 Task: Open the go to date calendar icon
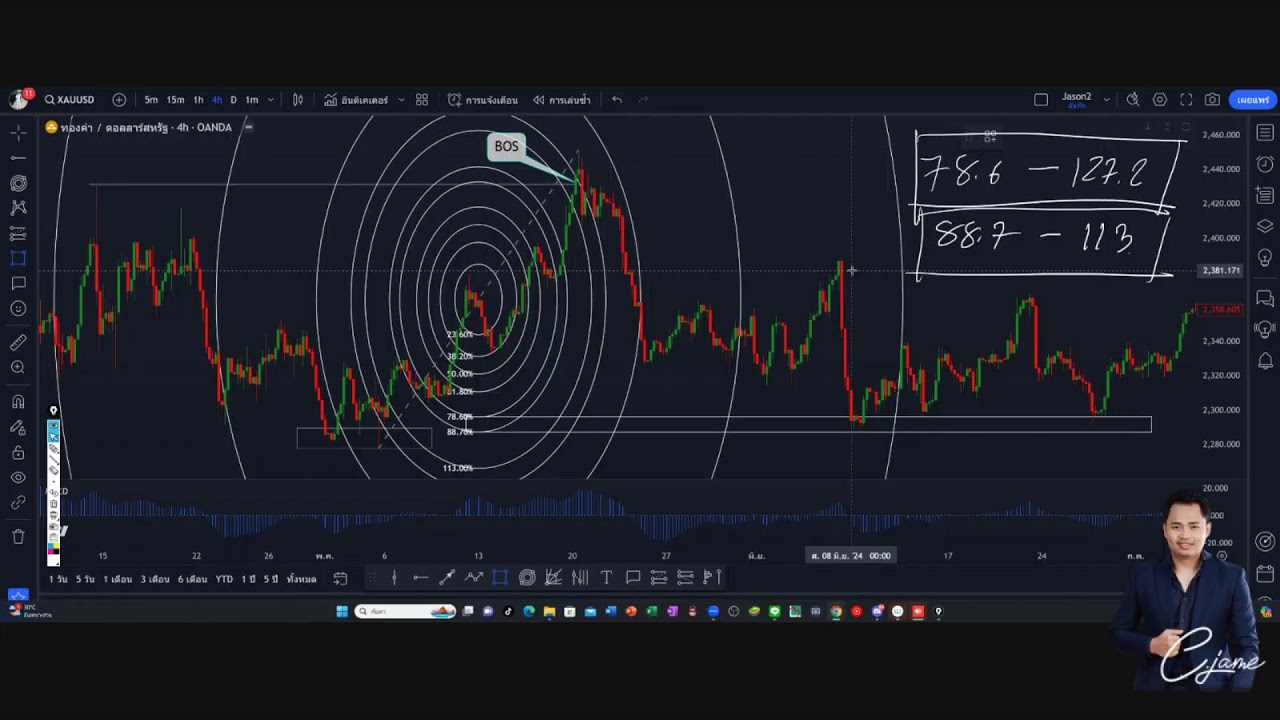(340, 578)
